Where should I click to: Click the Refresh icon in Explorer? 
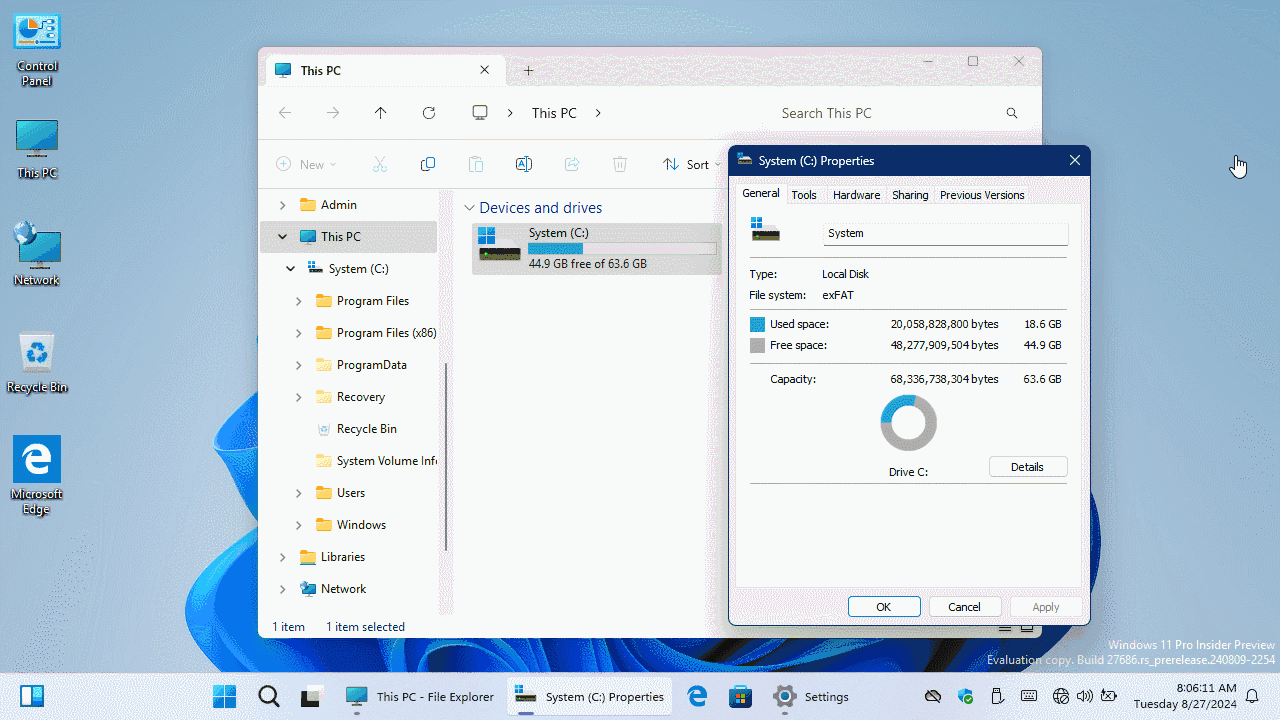429,113
